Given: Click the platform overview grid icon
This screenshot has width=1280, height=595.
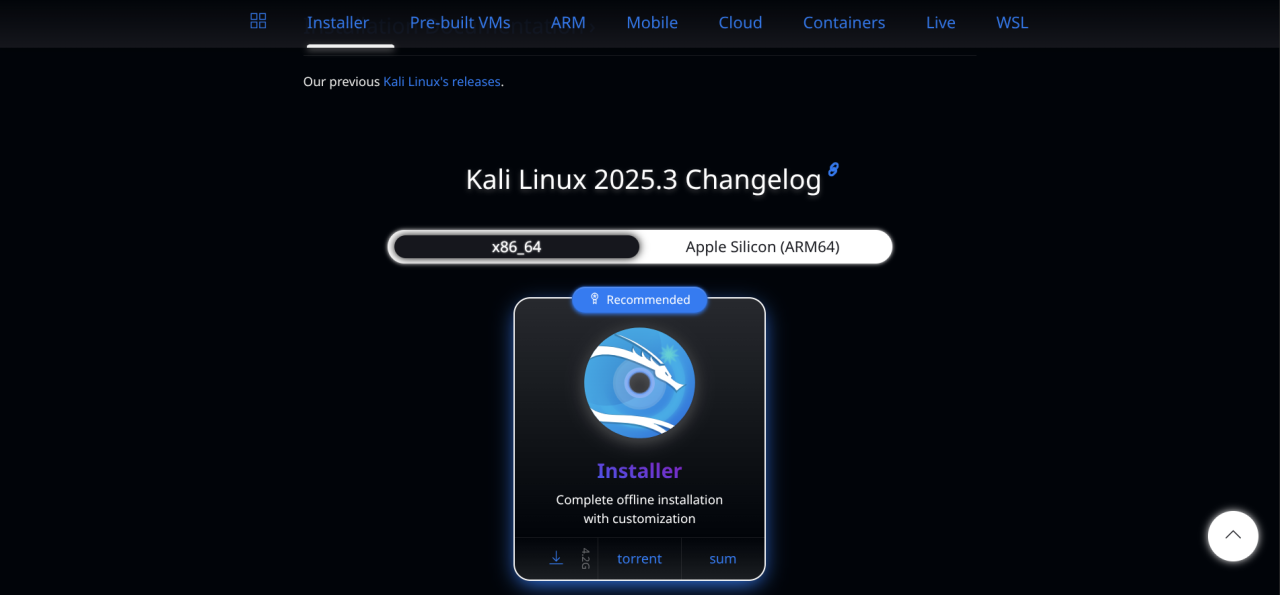Looking at the screenshot, I should click(x=258, y=20).
